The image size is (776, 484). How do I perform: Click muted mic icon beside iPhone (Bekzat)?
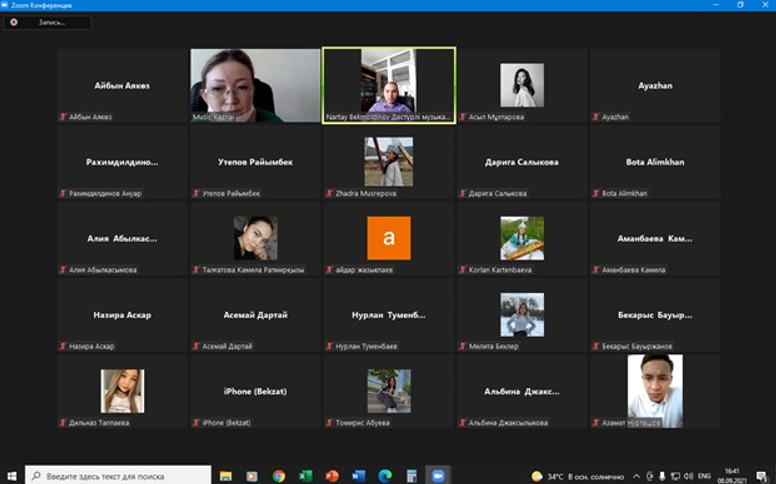[196, 423]
